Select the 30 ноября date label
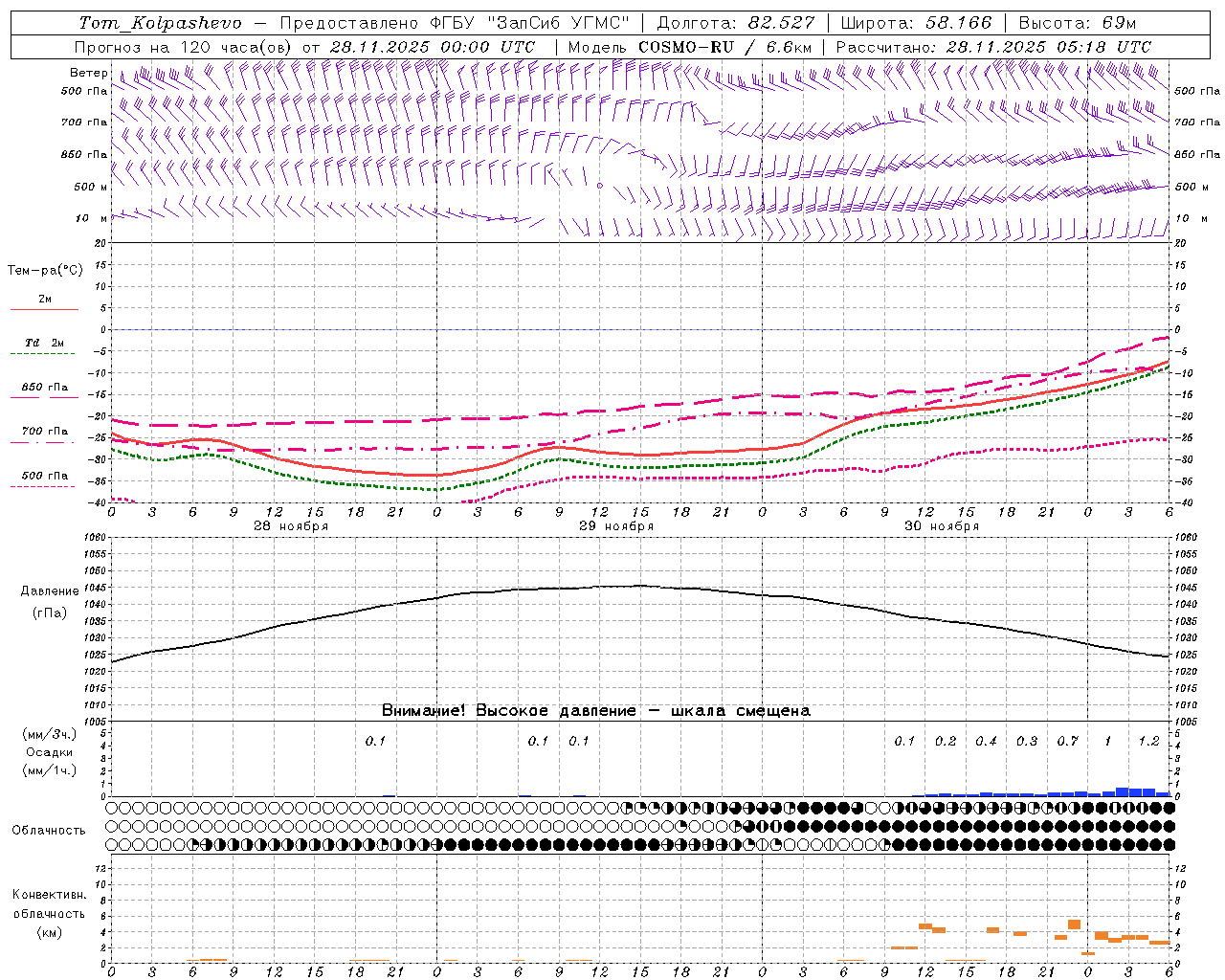 pyautogui.click(x=942, y=526)
